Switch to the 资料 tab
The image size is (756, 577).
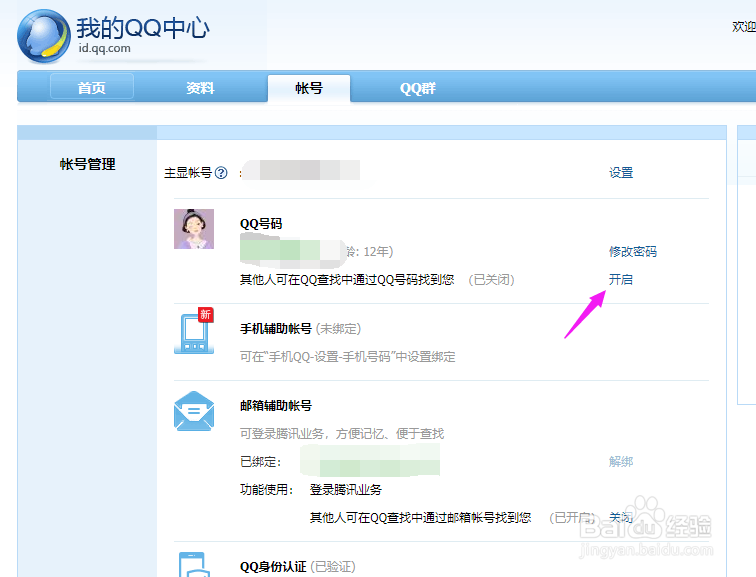[200, 88]
